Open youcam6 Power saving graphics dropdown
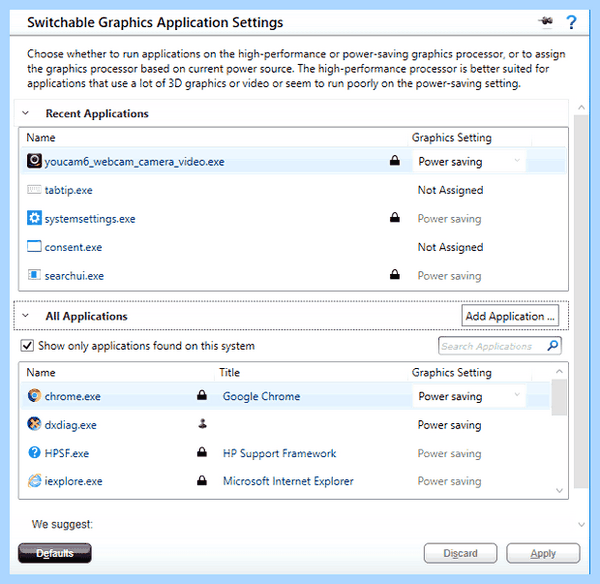Viewport: 600px width, 584px height. click(x=469, y=161)
